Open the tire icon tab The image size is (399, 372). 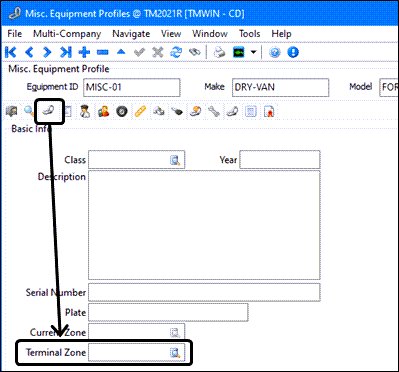click(x=121, y=112)
